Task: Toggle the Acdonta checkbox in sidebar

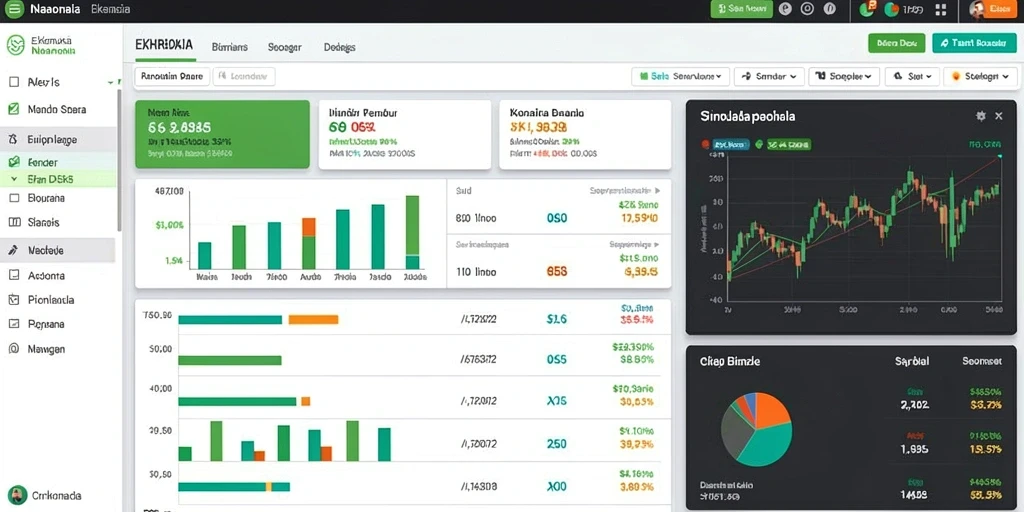Action: click(14, 276)
